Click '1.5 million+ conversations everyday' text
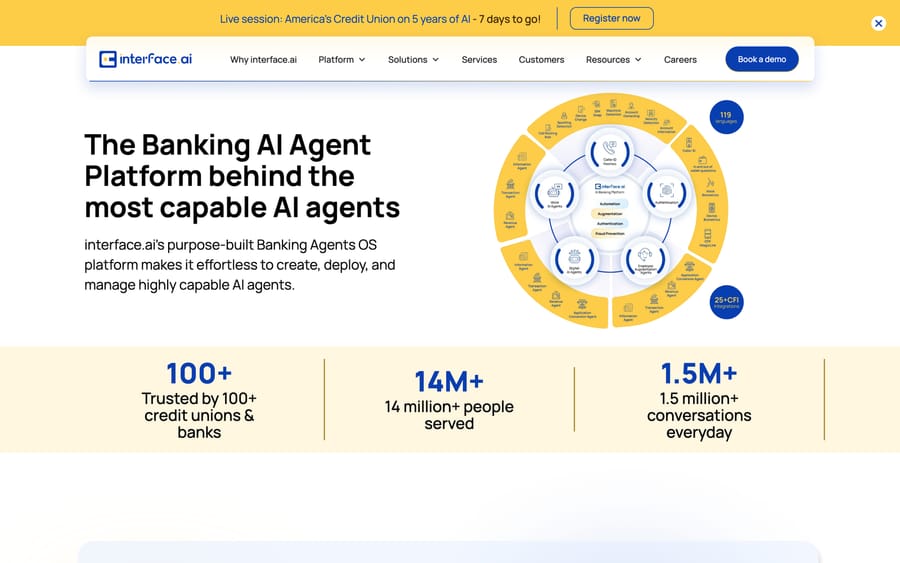Image resolution: width=900 pixels, height=563 pixels. point(699,415)
